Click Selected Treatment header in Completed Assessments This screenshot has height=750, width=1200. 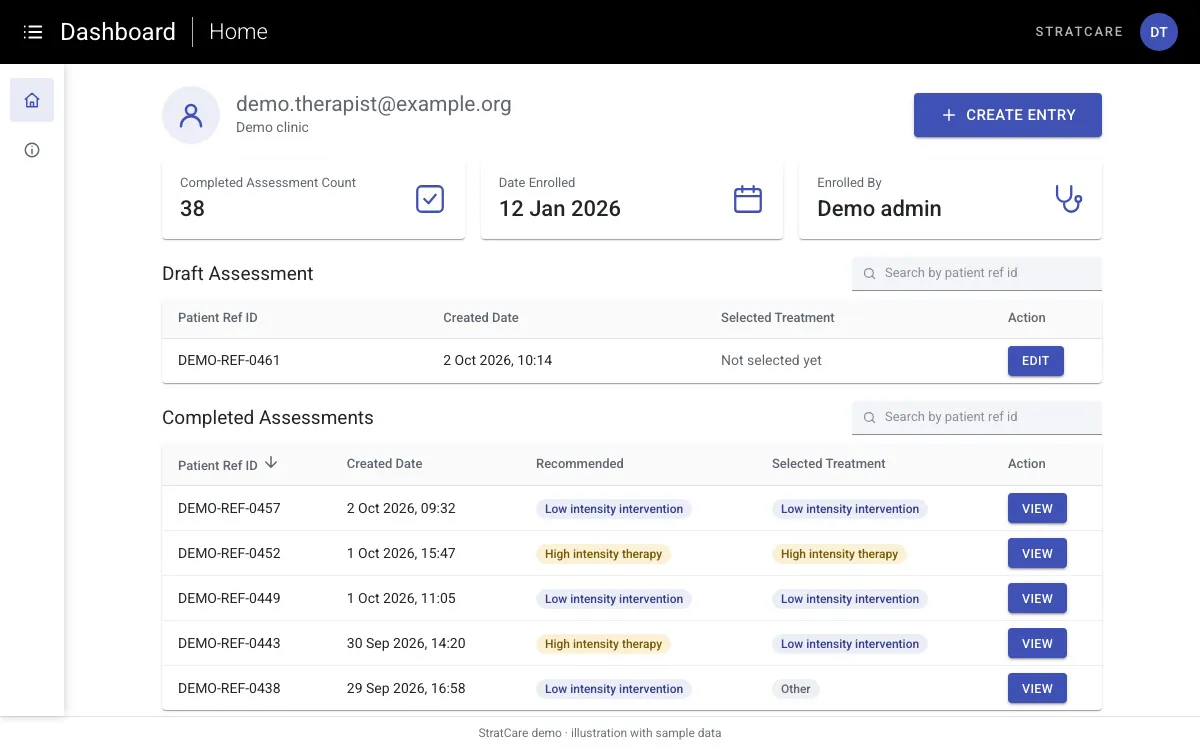(829, 464)
